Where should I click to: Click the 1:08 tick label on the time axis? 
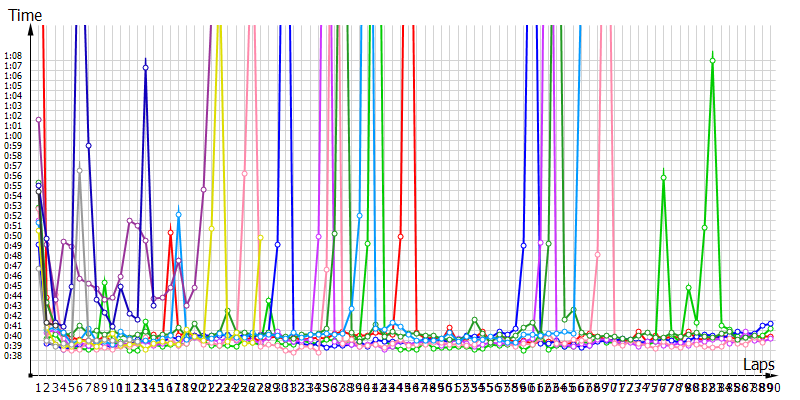[x=13, y=56]
